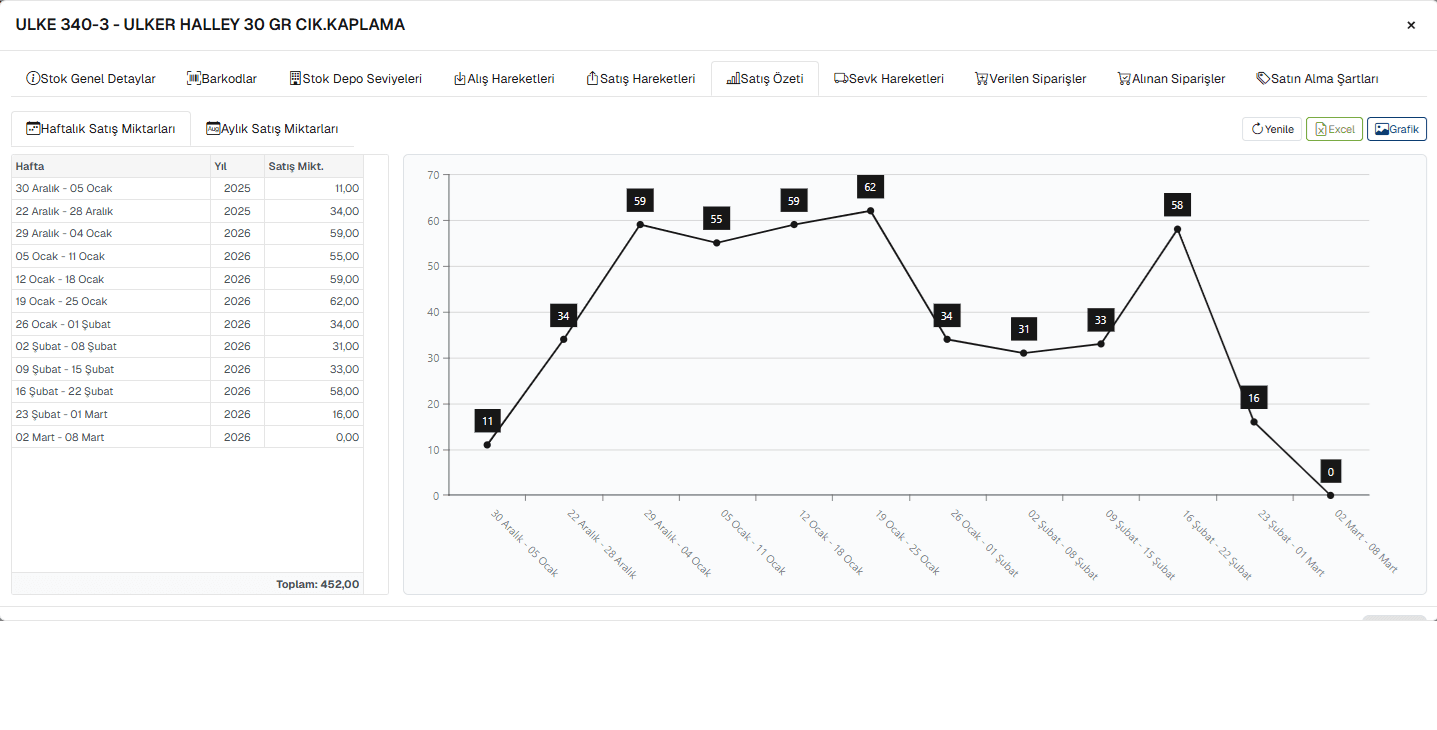Click the tag icon on Satın Alma Şartları
This screenshot has height=730, width=1437.
point(1263,78)
